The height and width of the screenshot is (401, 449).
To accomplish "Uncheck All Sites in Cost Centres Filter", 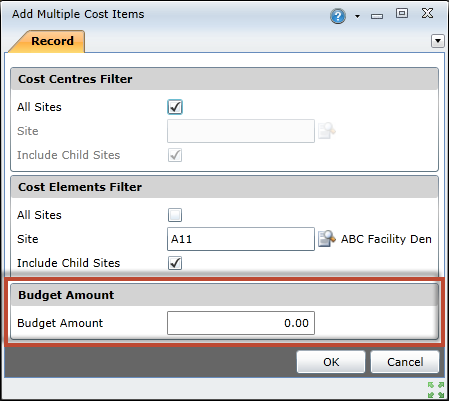I will tap(175, 107).
